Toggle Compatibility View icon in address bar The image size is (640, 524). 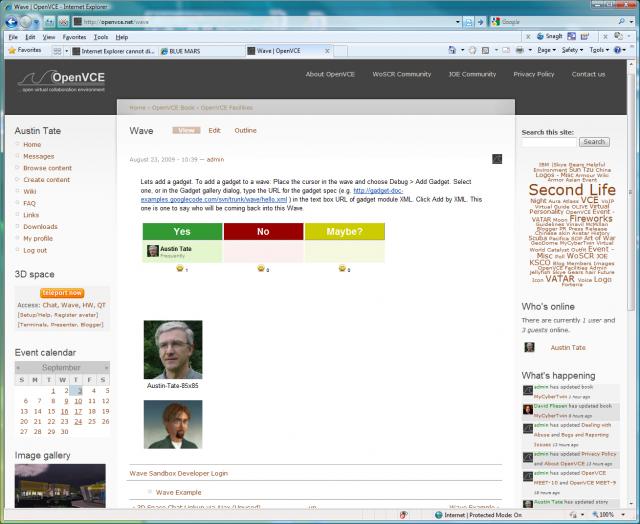click(x=469, y=22)
